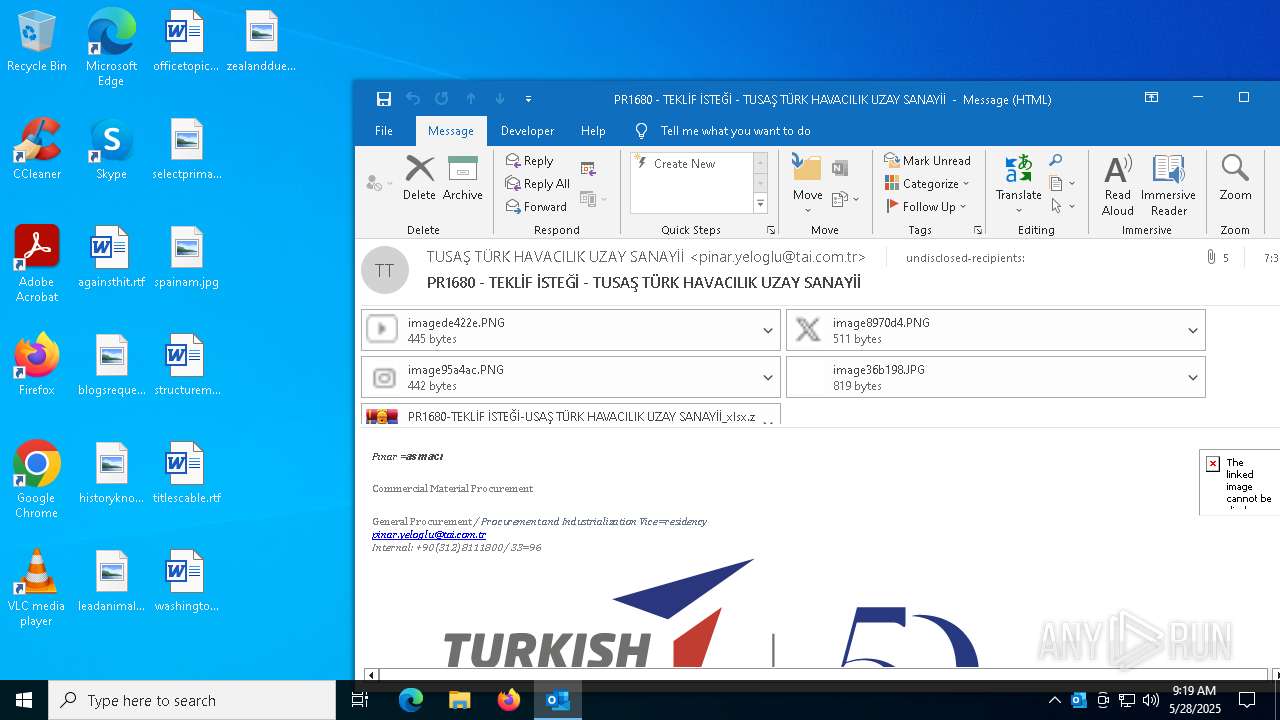
Task: Choose Reply All in Respond group
Action: 538,184
